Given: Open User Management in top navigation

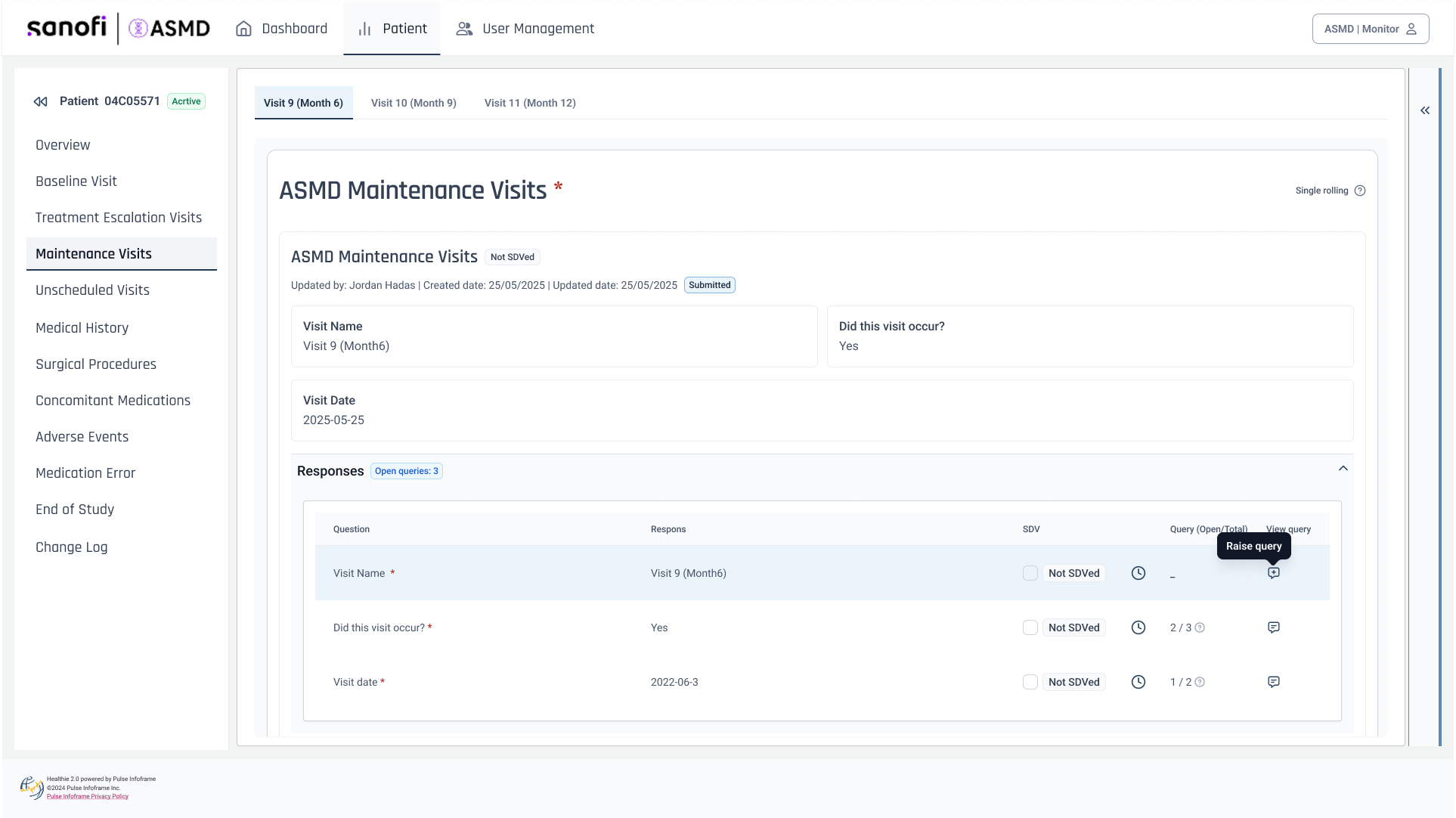Looking at the screenshot, I should point(525,29).
